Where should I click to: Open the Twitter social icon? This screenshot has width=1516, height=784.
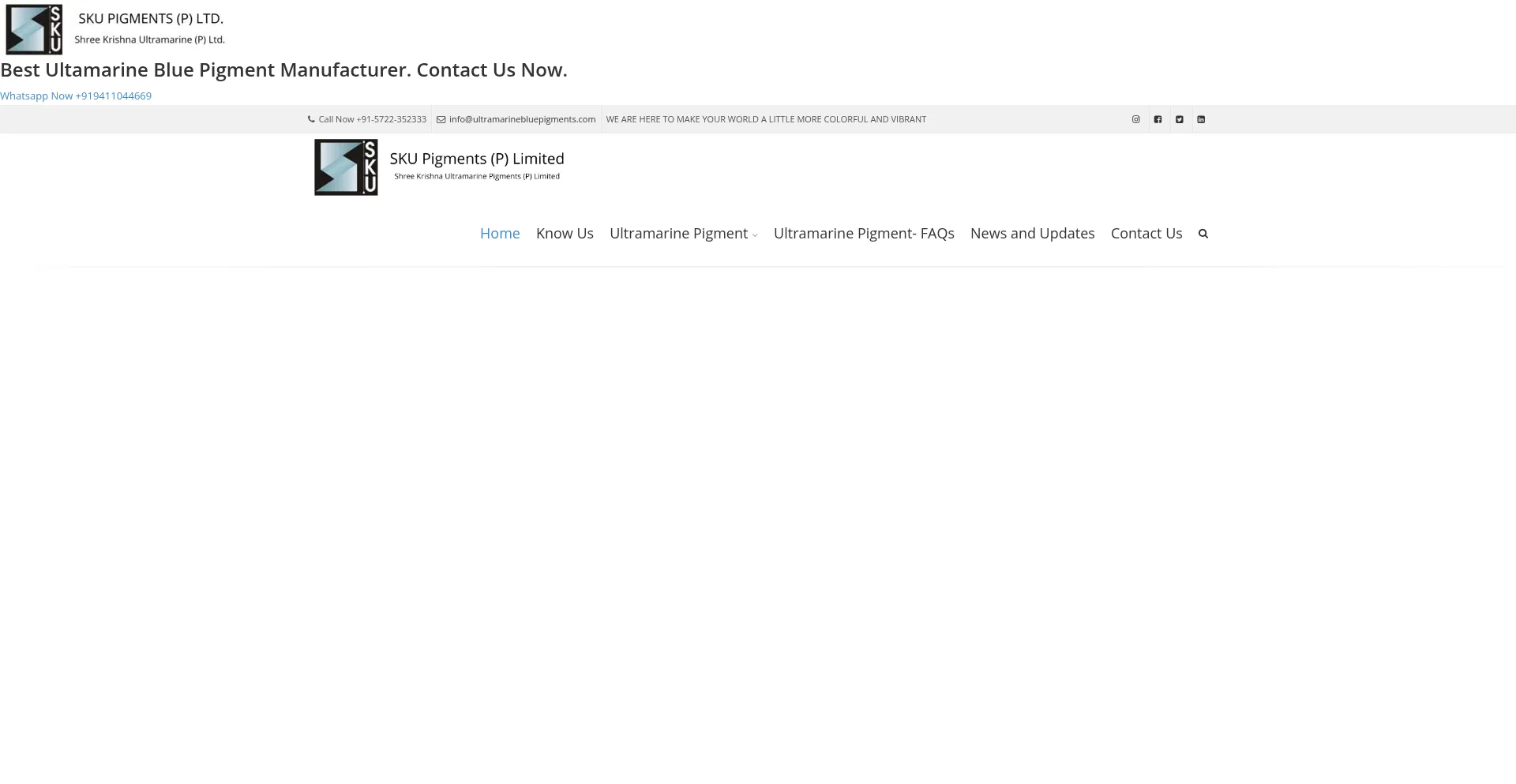[x=1179, y=119]
